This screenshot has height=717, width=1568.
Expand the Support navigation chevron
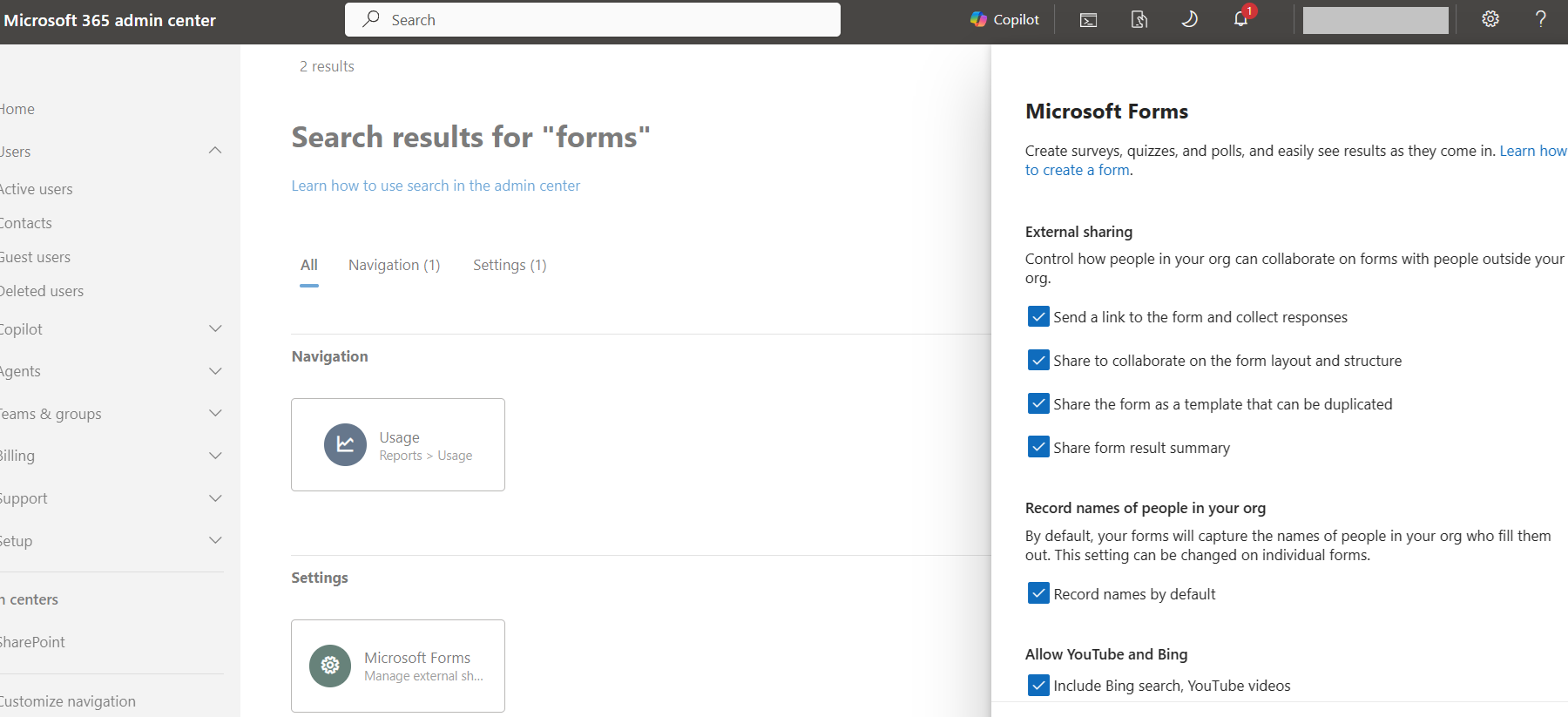coord(215,498)
